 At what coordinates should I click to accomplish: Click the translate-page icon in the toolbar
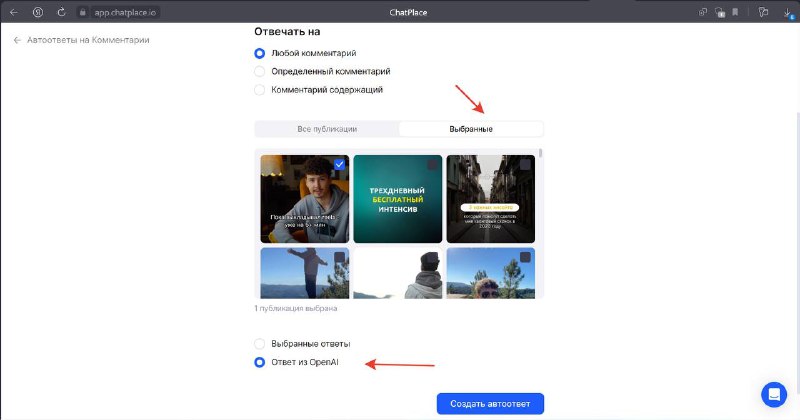point(703,12)
